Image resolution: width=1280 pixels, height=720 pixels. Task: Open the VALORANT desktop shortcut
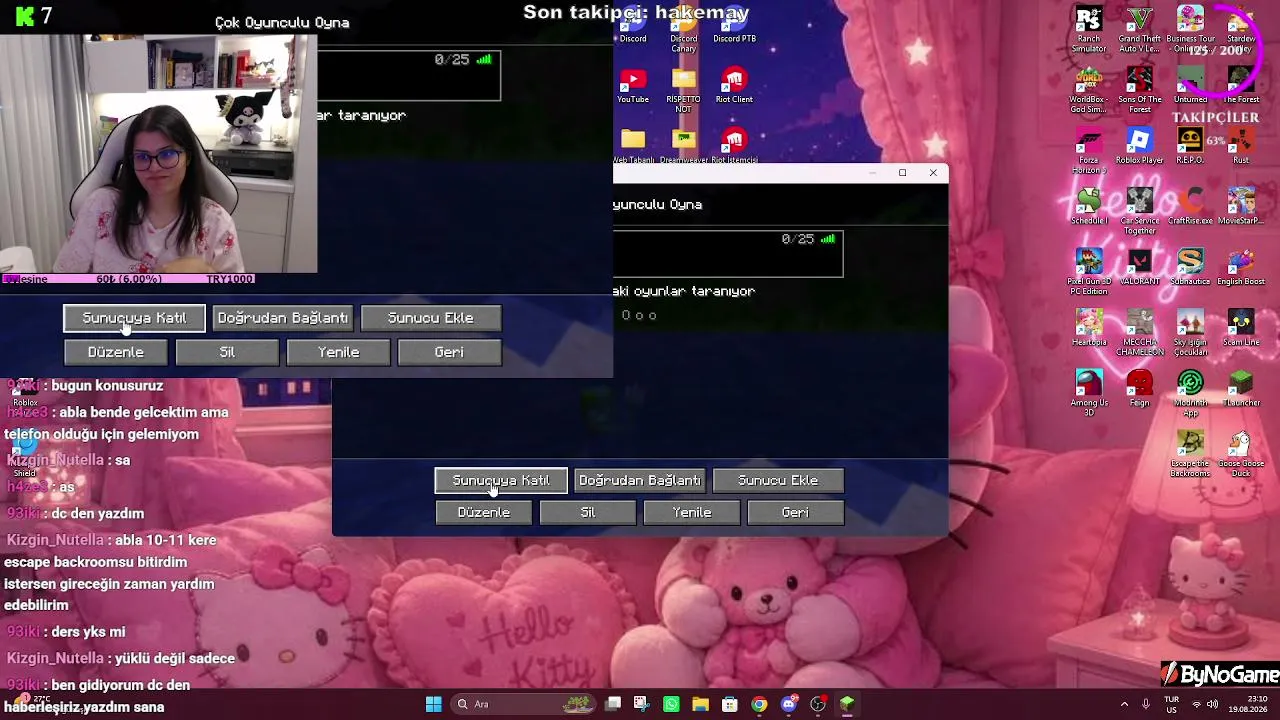(1139, 268)
